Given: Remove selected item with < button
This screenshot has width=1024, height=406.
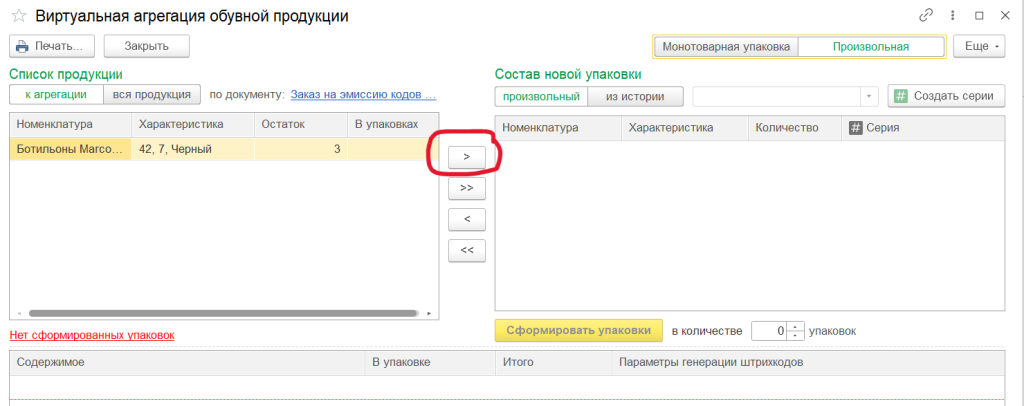Looking at the screenshot, I should 467,219.
